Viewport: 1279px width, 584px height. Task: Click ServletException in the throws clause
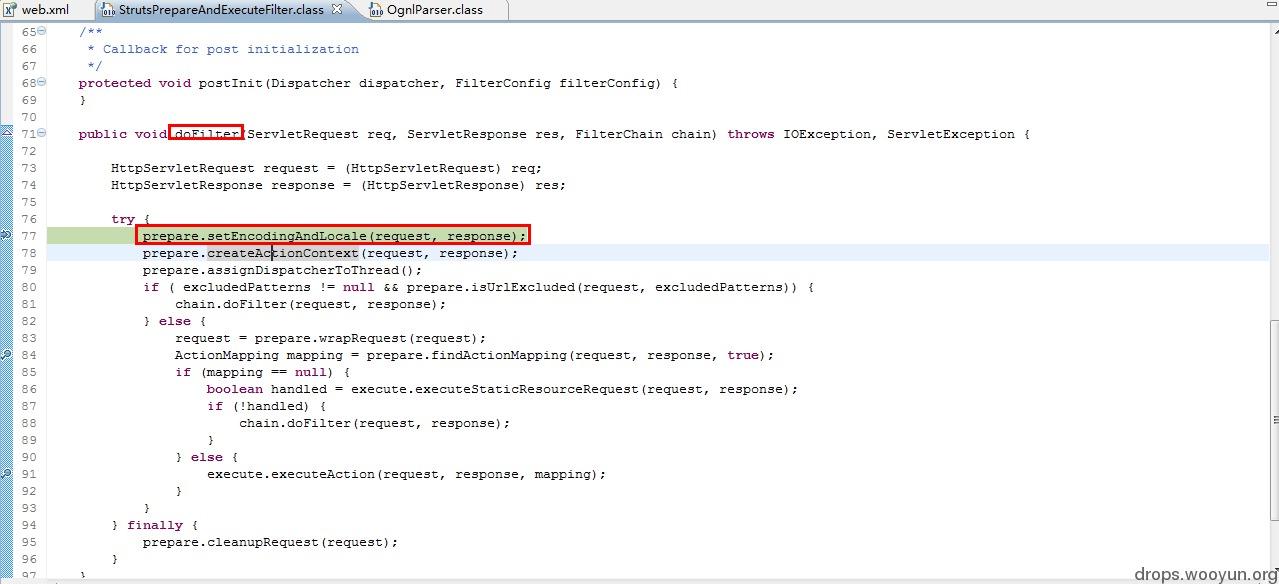(950, 134)
